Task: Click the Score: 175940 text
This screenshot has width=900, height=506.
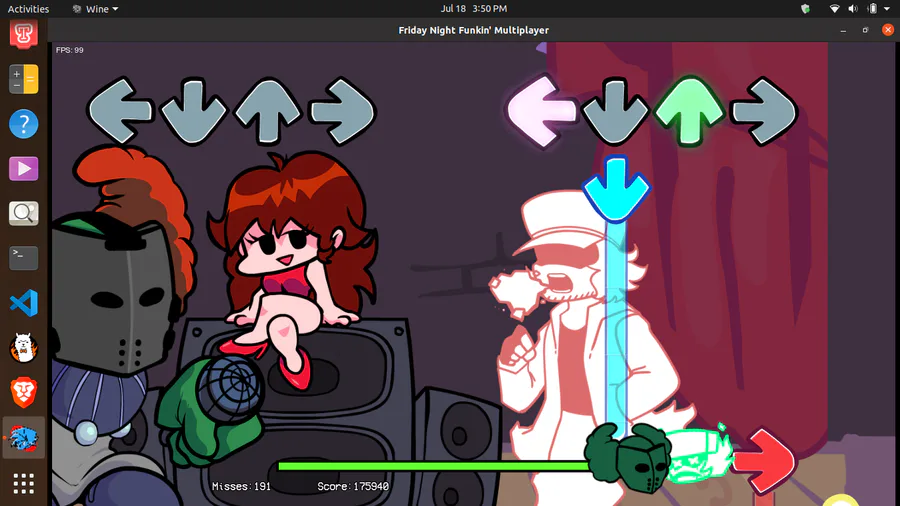Action: 353,486
